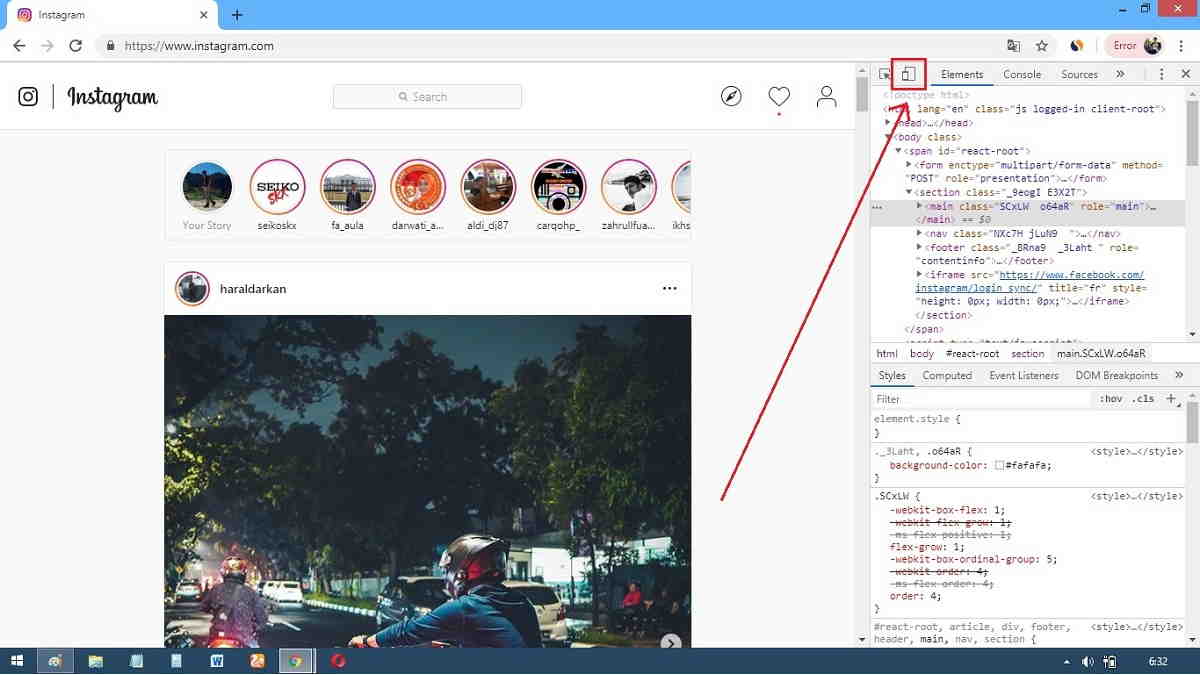
Task: Open the Event Listeners tab
Action: pyautogui.click(x=1024, y=375)
